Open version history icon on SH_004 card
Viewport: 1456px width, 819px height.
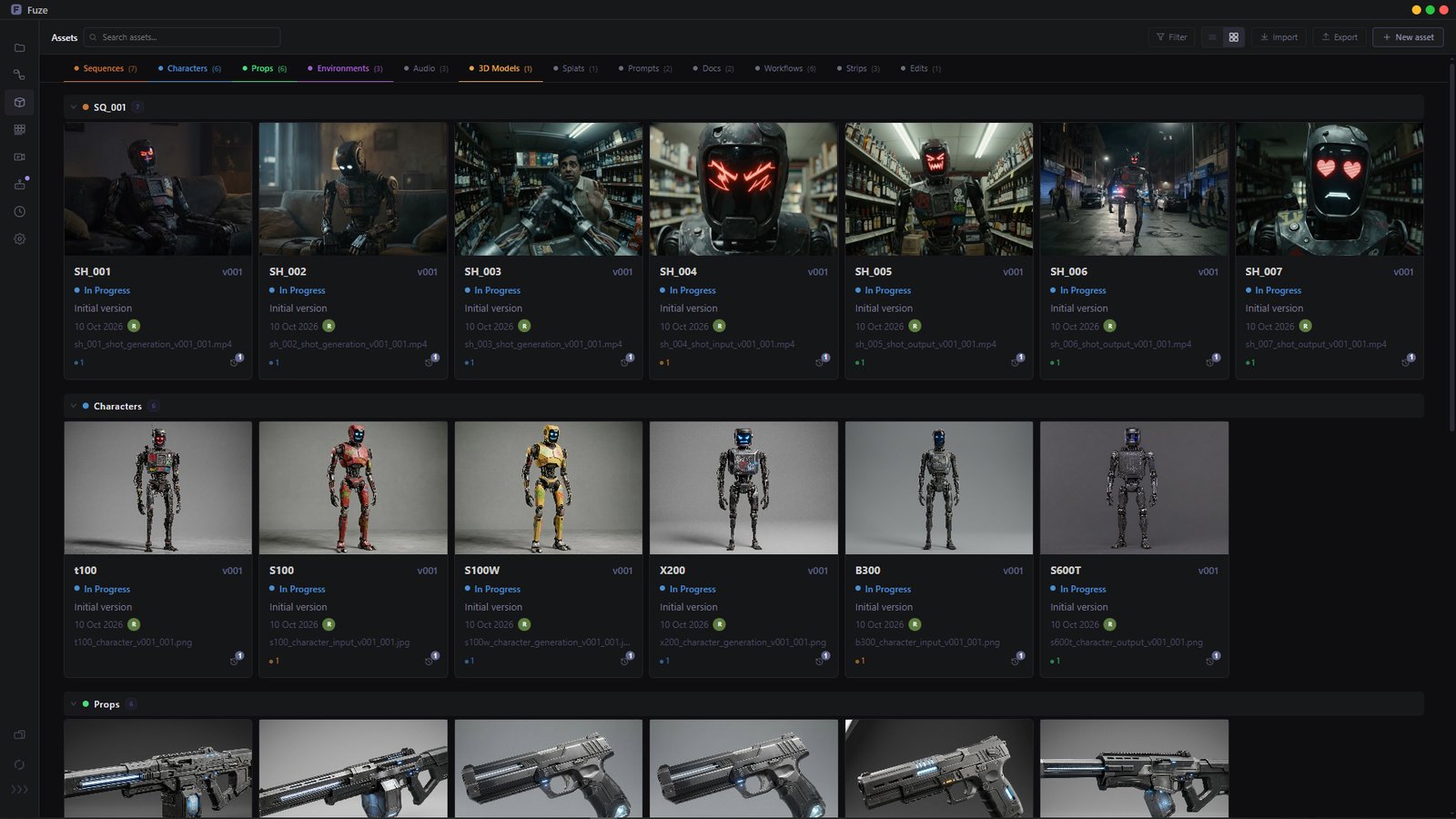click(x=822, y=360)
